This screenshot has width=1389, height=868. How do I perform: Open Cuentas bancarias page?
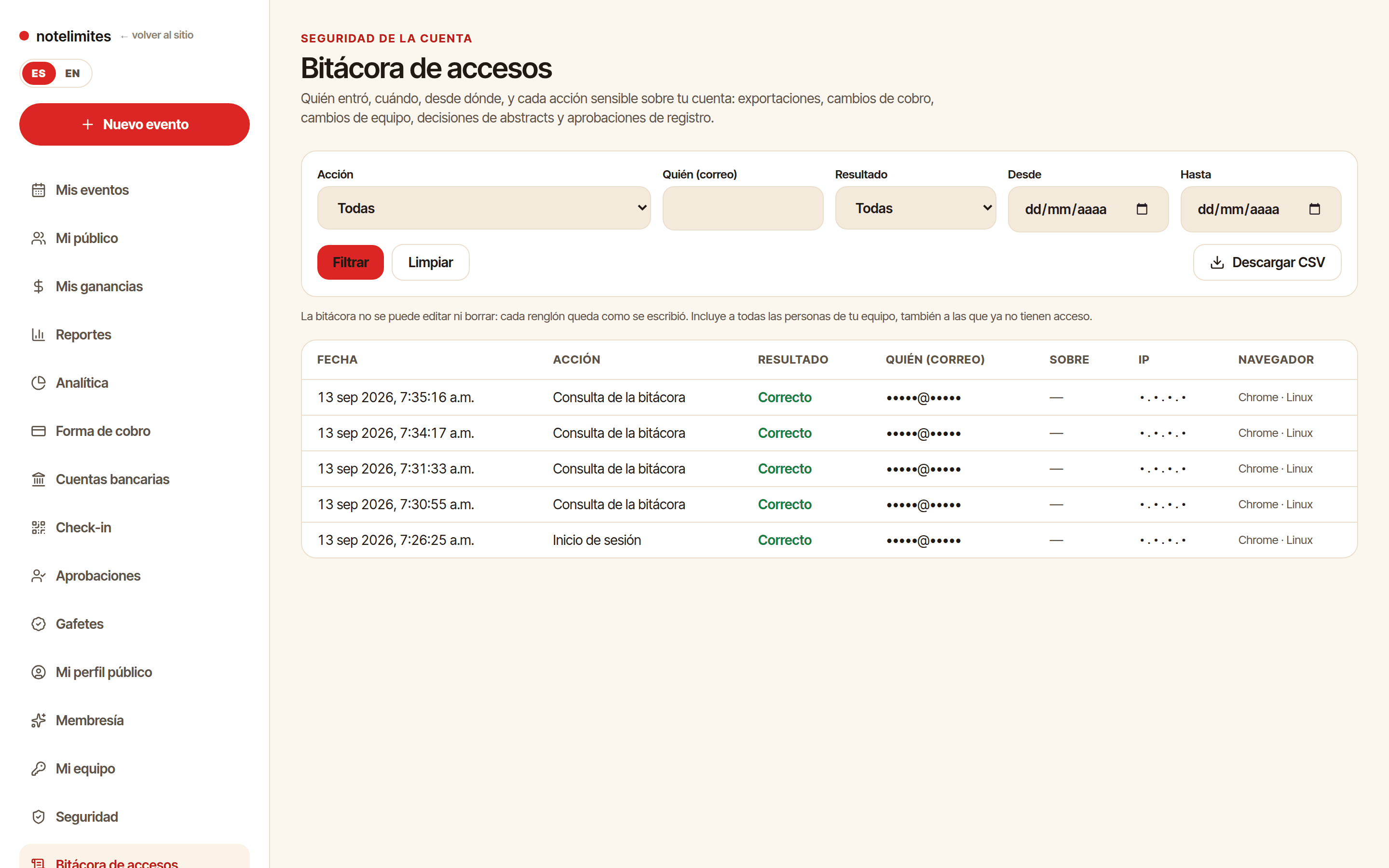[x=134, y=479]
